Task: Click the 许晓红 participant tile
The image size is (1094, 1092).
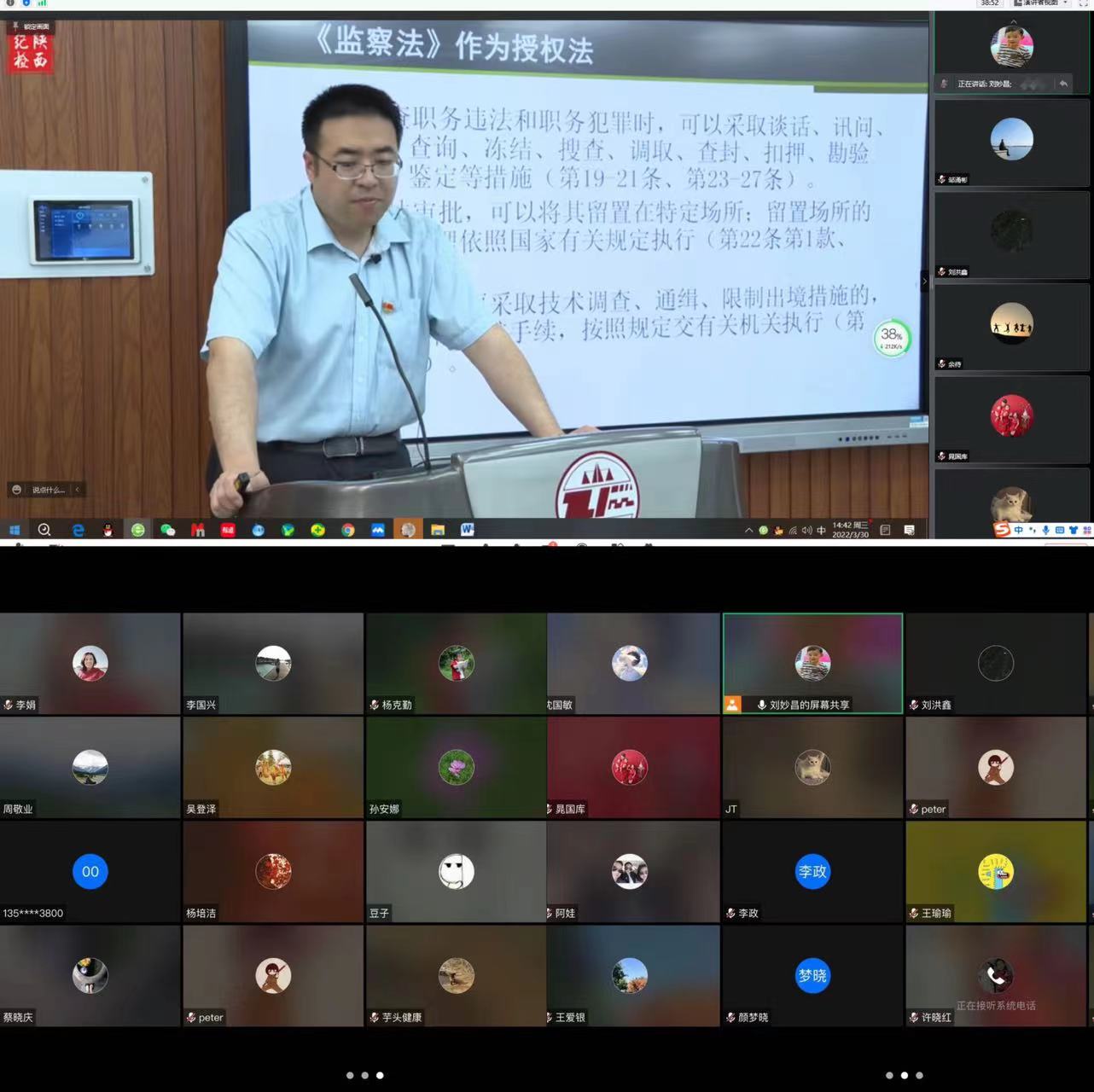Action: point(996,975)
